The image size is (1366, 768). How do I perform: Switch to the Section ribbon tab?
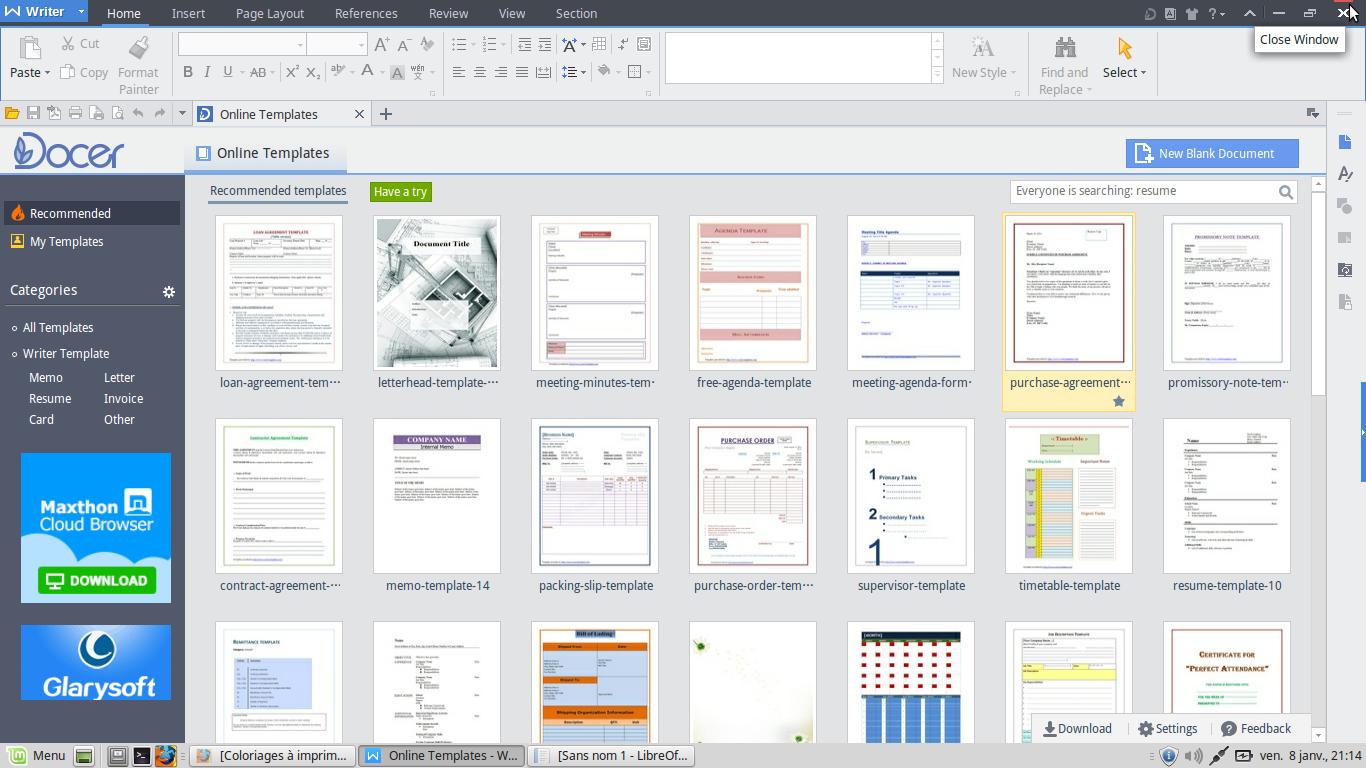[576, 13]
